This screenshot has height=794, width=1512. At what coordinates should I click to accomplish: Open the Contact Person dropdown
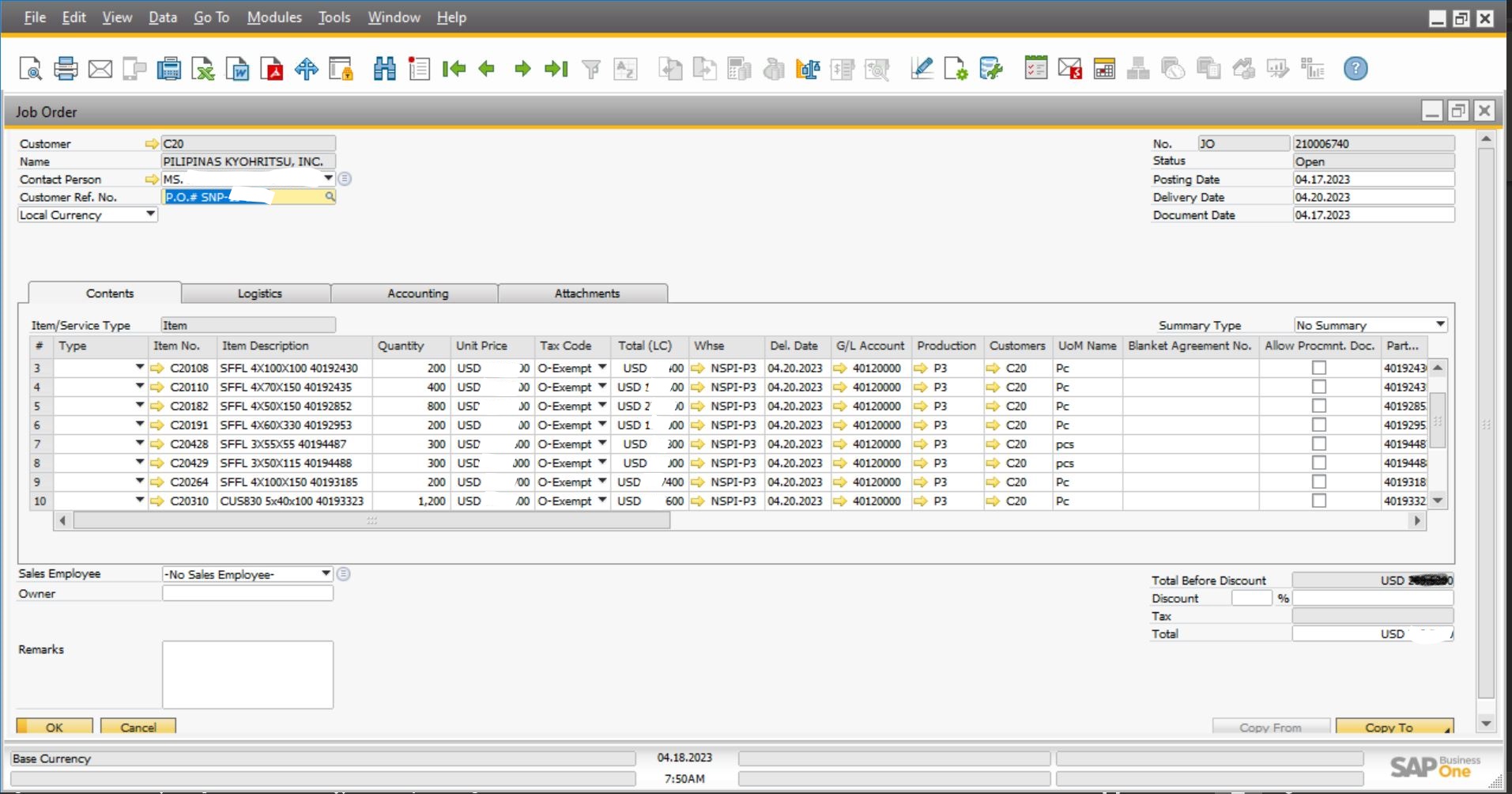[328, 179]
